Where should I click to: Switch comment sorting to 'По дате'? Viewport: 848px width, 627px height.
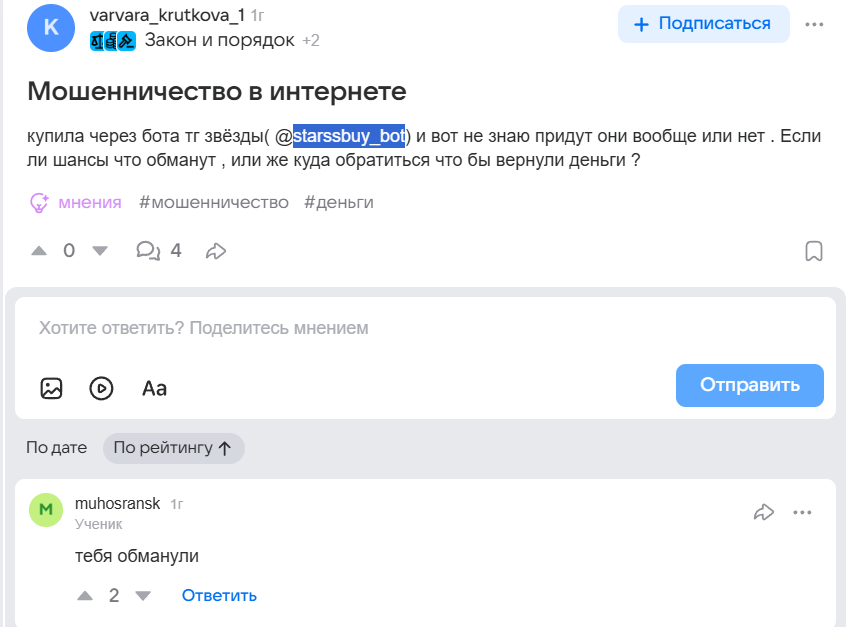click(x=57, y=448)
